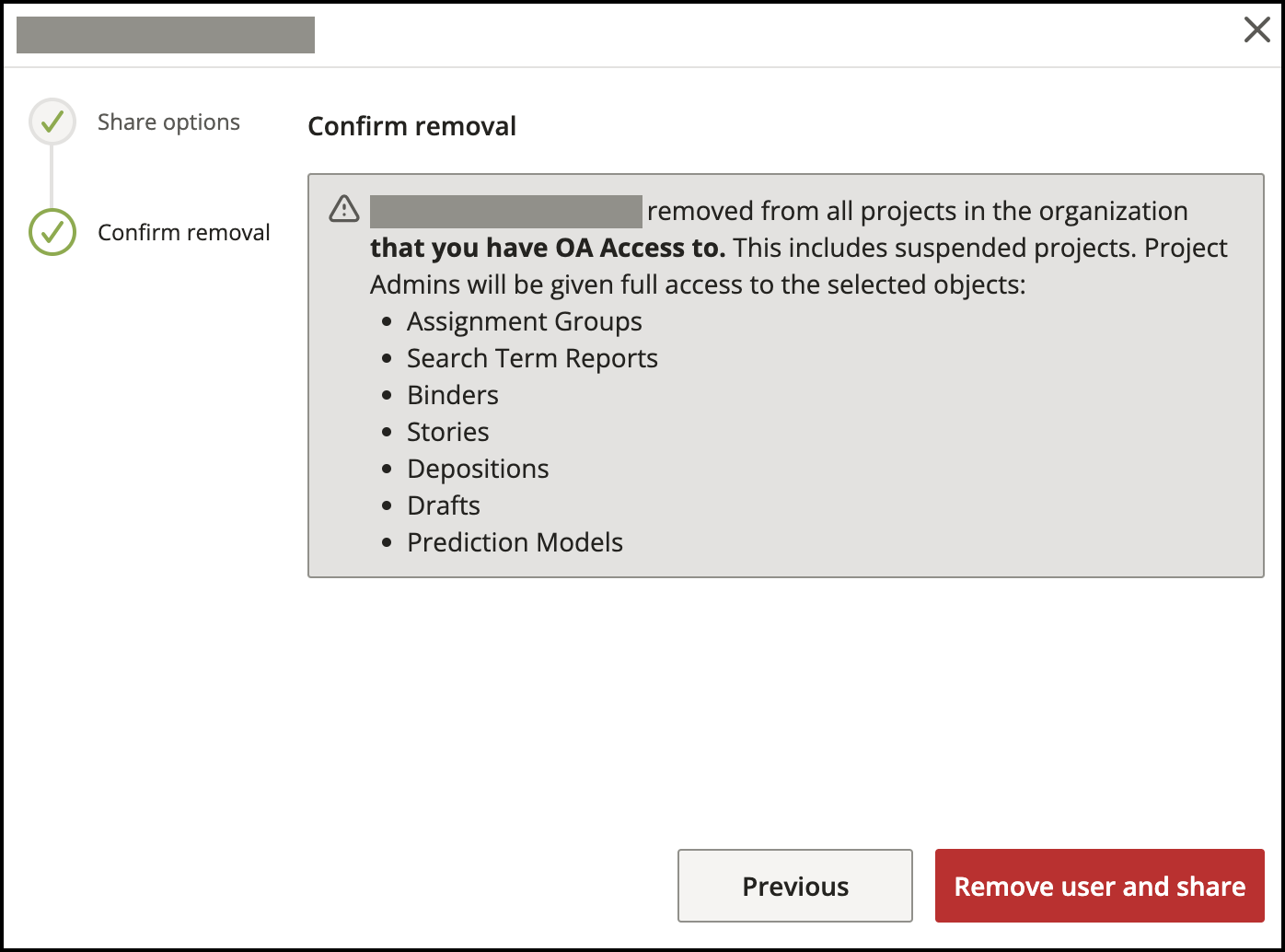Close the dialog with the X icon
This screenshot has width=1285, height=952.
tap(1256, 30)
